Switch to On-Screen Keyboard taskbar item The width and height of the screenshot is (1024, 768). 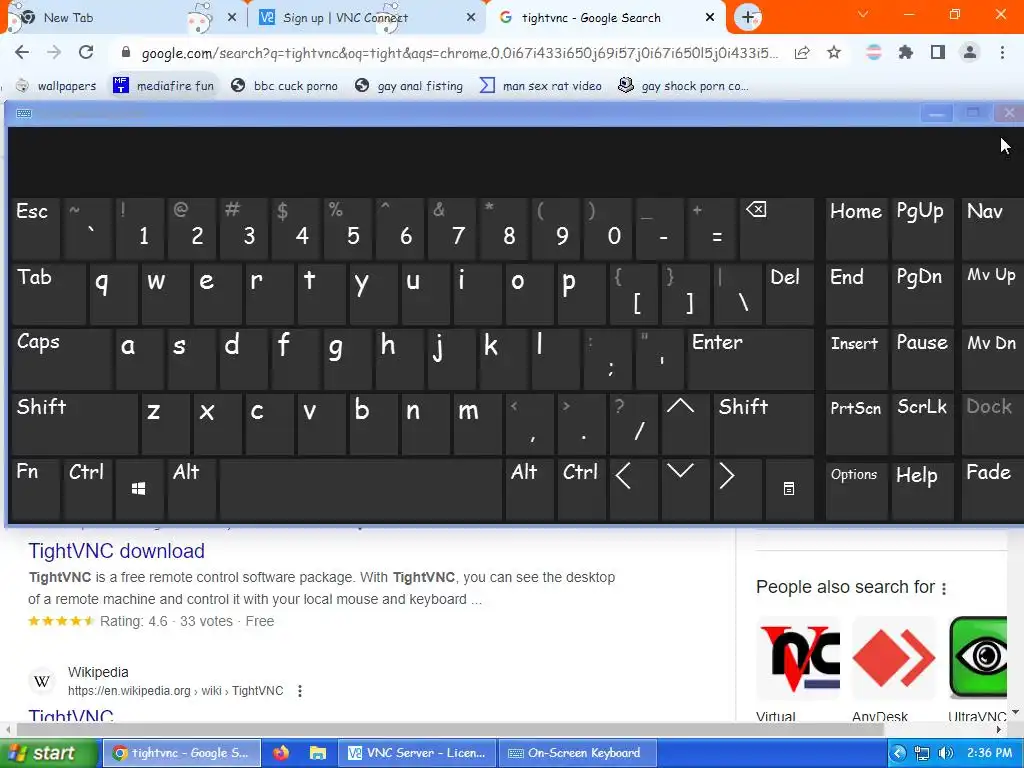coord(577,753)
